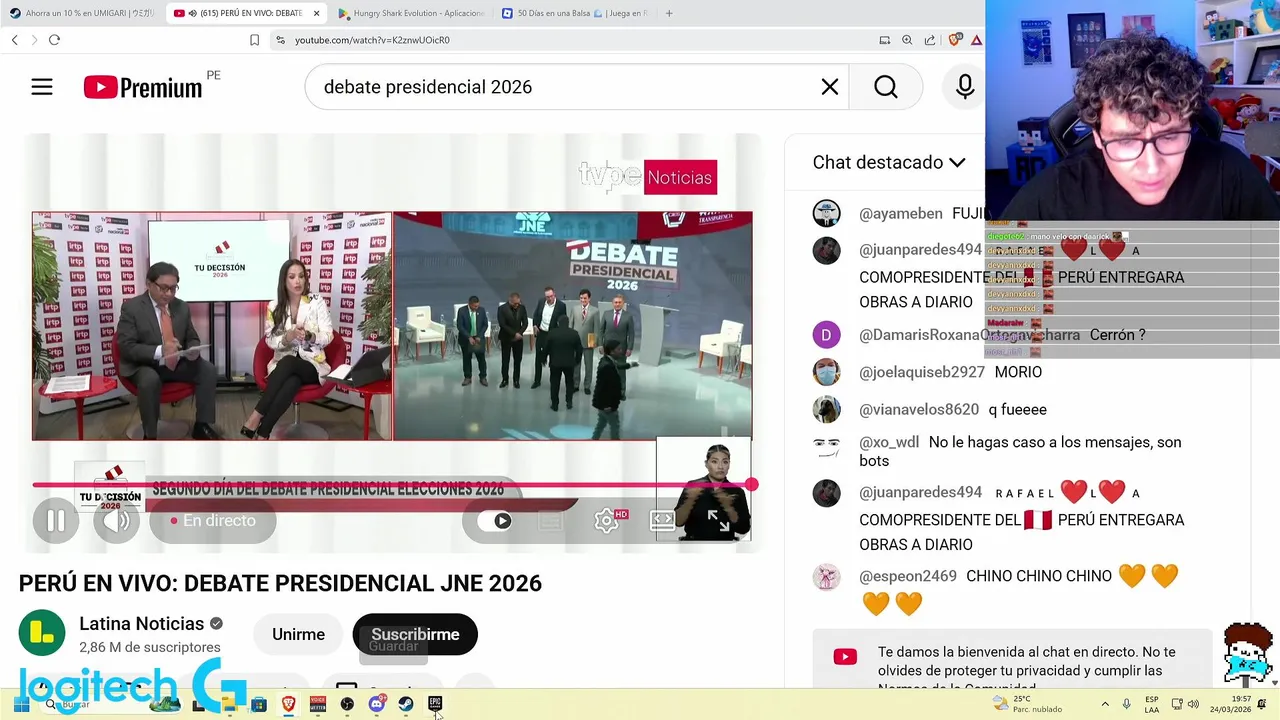Image resolution: width=1280 pixels, height=720 pixels.
Task: Show hidden system tray icons
Action: (1105, 704)
